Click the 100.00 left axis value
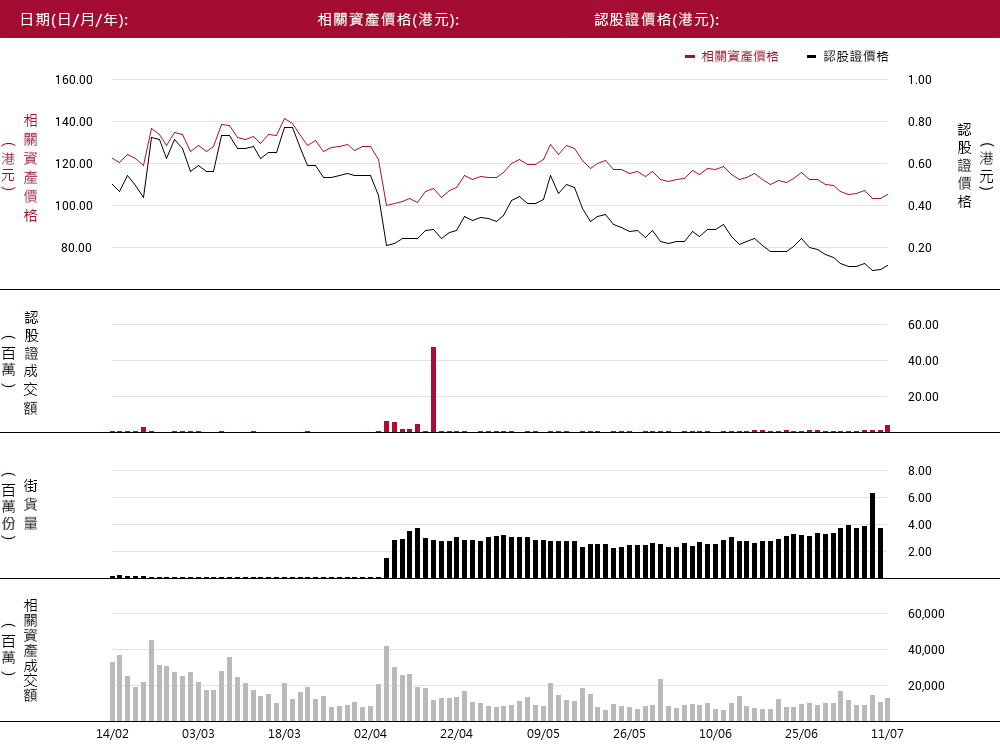Screen dimensions: 1000x751 click(74, 206)
